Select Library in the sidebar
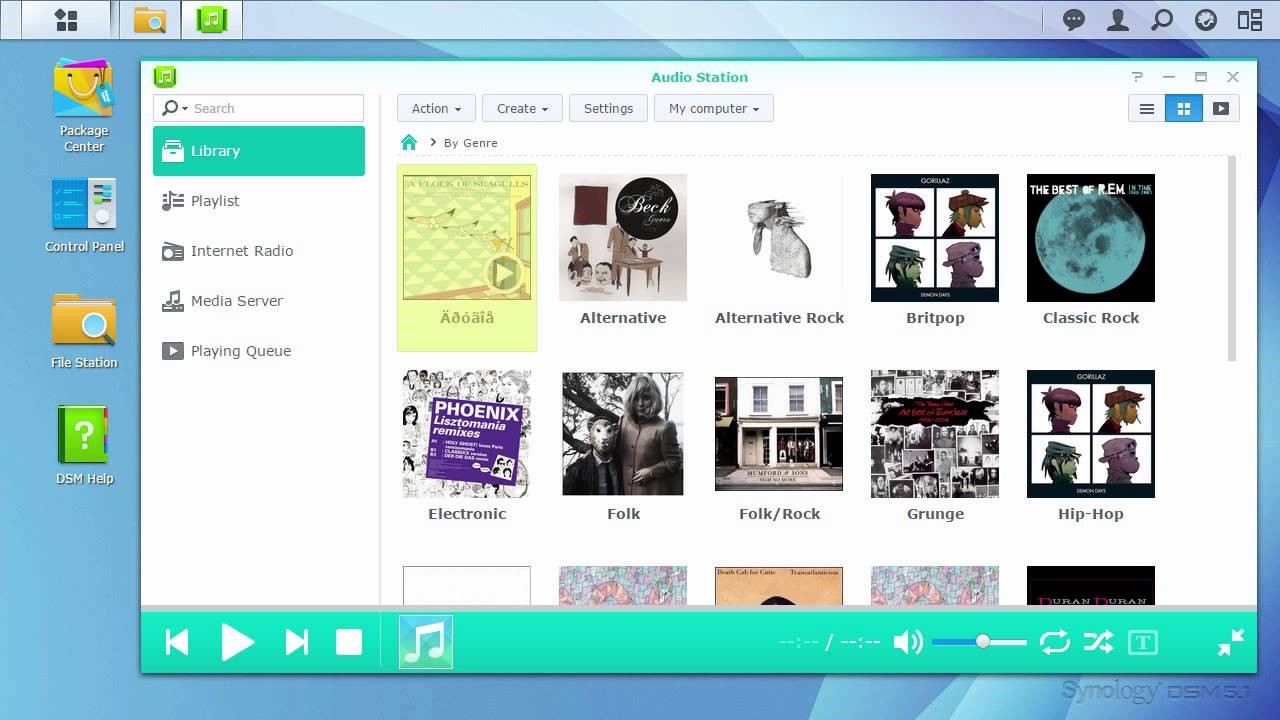This screenshot has height=720, width=1280. pyautogui.click(x=259, y=151)
